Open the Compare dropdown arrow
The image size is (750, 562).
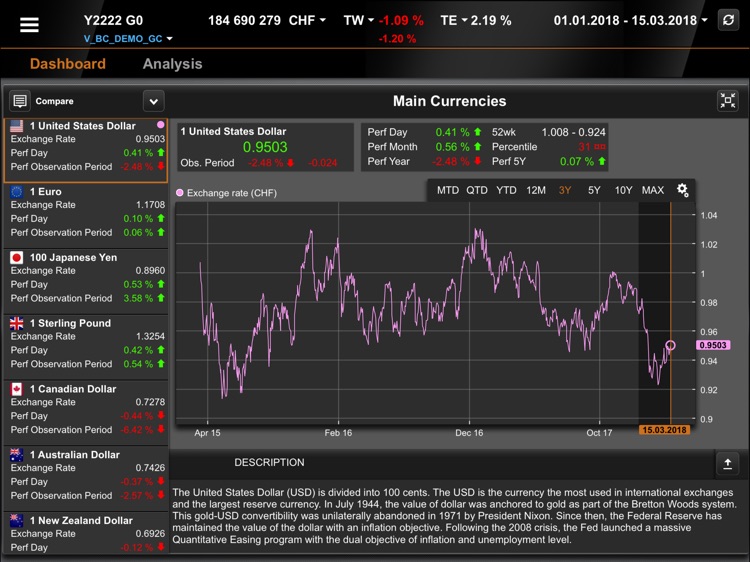pyautogui.click(x=153, y=101)
